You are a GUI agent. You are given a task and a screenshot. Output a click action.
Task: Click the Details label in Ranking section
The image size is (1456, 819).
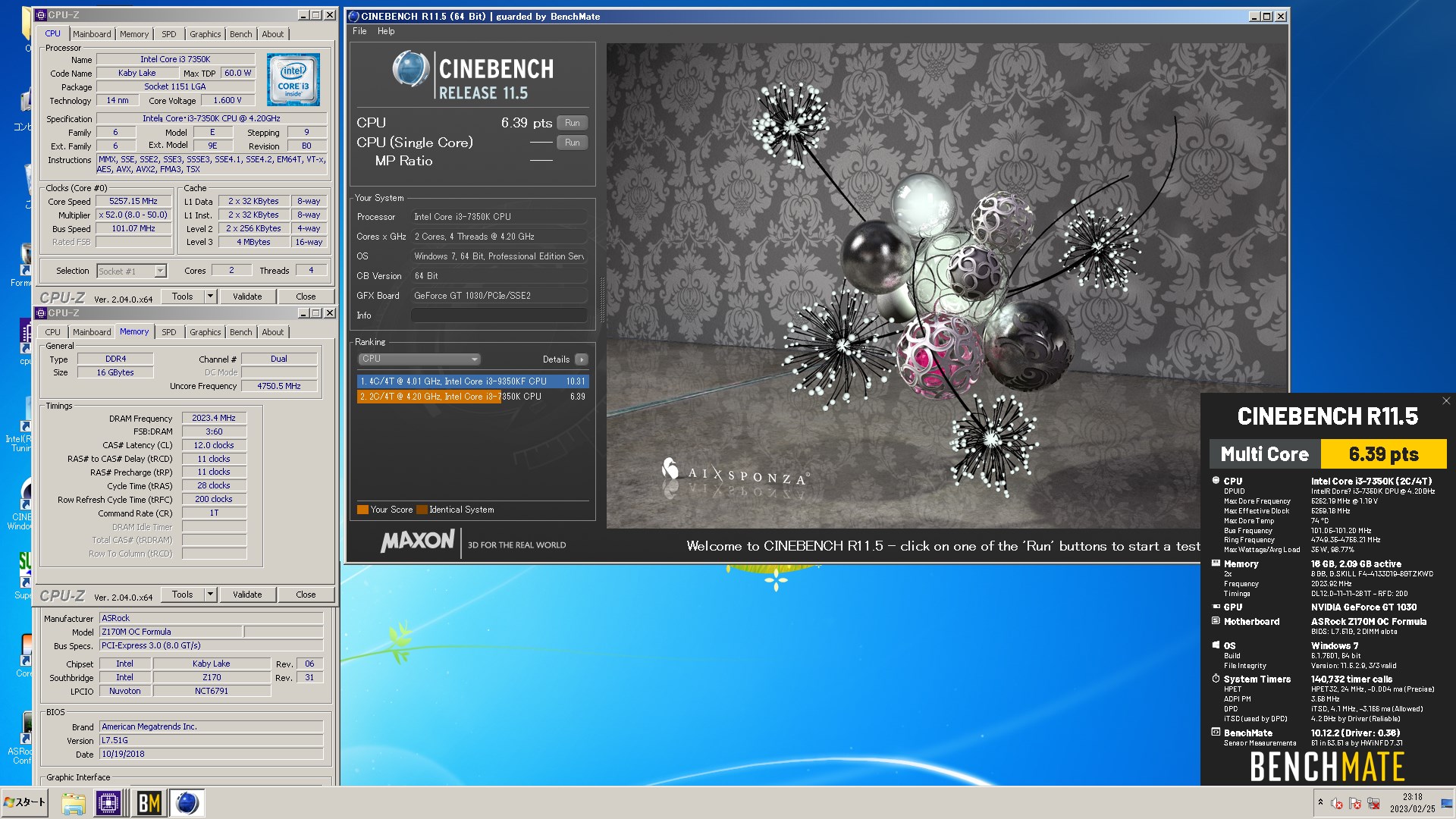click(556, 359)
